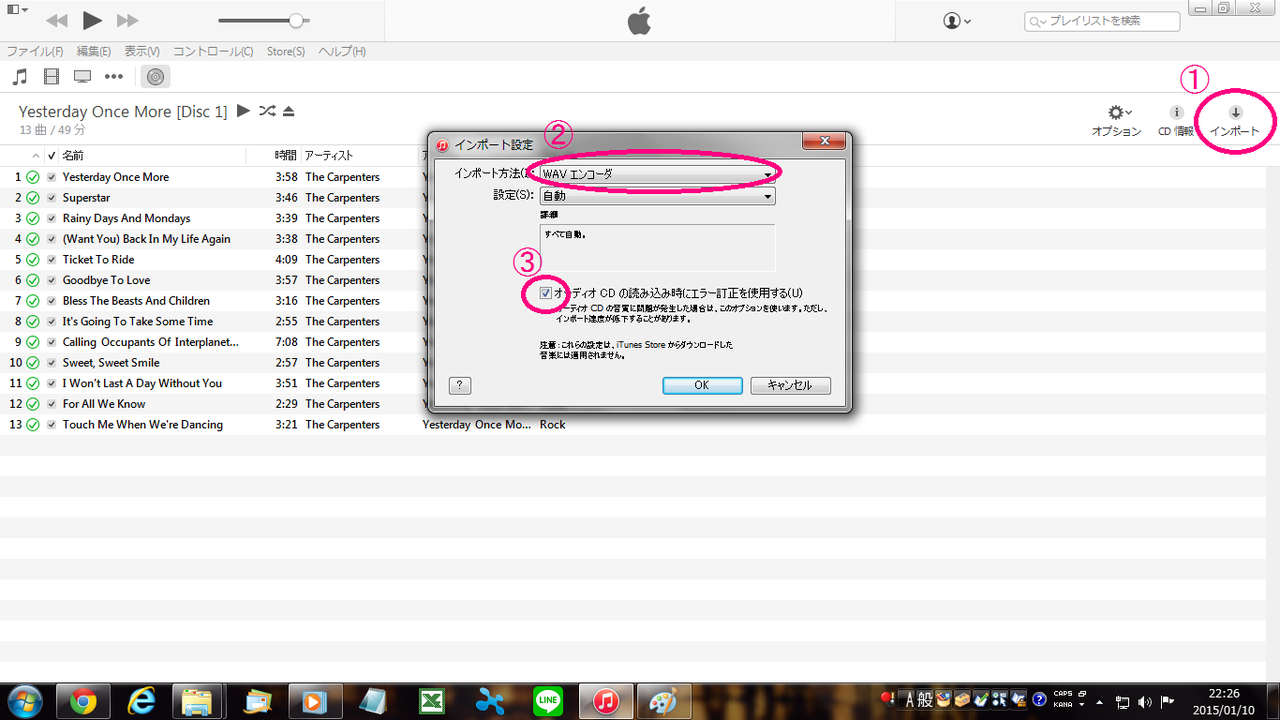Click the taskbar clock showing 22:26

click(x=1224, y=702)
